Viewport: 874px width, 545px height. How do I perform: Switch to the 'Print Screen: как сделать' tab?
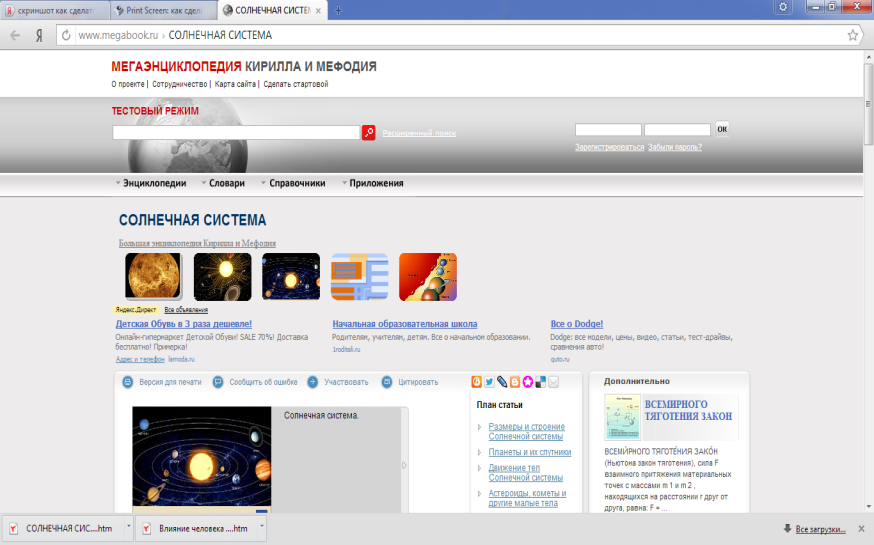pyautogui.click(x=163, y=11)
